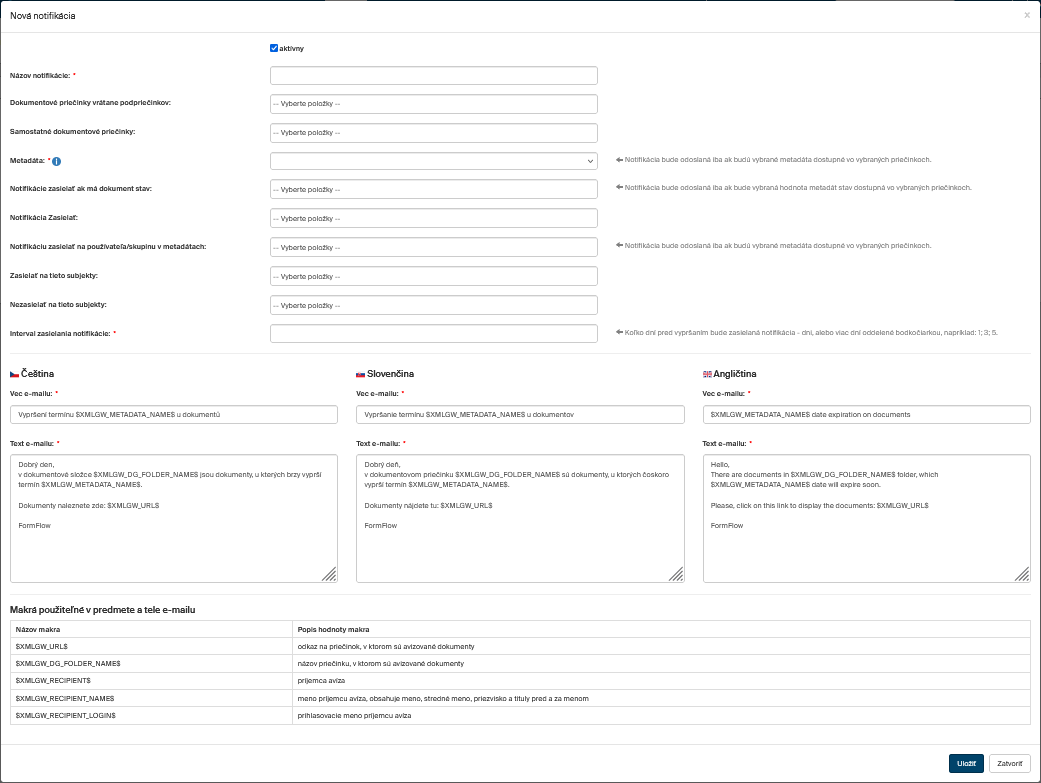Click the Slovenčina Vec e-mailu field
Image resolution: width=1041 pixels, height=783 pixels.
[520, 414]
